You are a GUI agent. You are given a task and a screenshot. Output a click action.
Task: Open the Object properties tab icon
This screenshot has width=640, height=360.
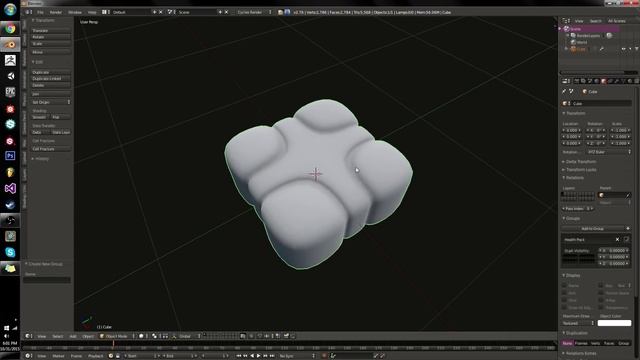pos(604,81)
